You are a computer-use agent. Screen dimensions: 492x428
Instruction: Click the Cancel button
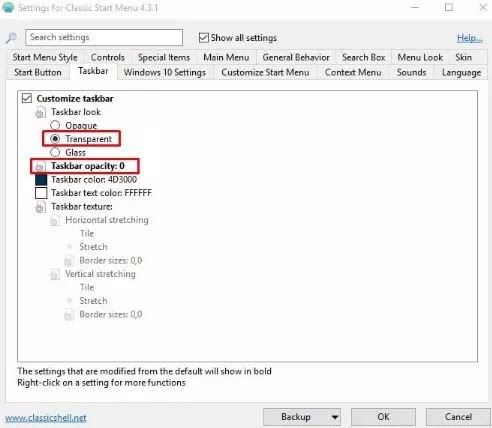pos(458,417)
